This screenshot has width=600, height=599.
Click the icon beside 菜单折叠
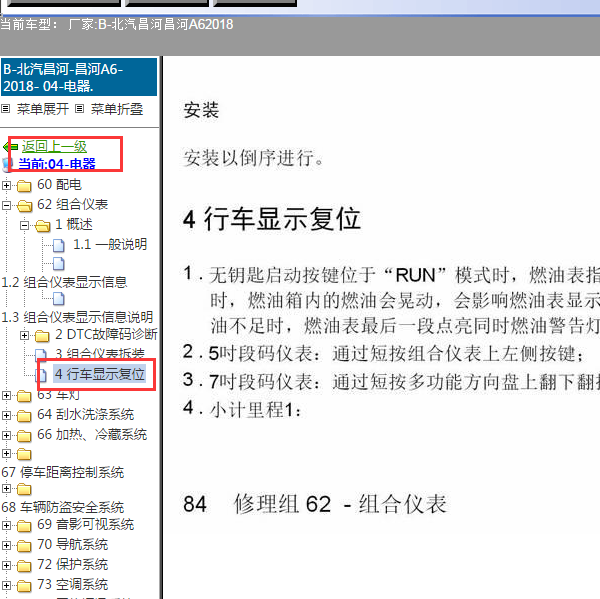click(79, 109)
